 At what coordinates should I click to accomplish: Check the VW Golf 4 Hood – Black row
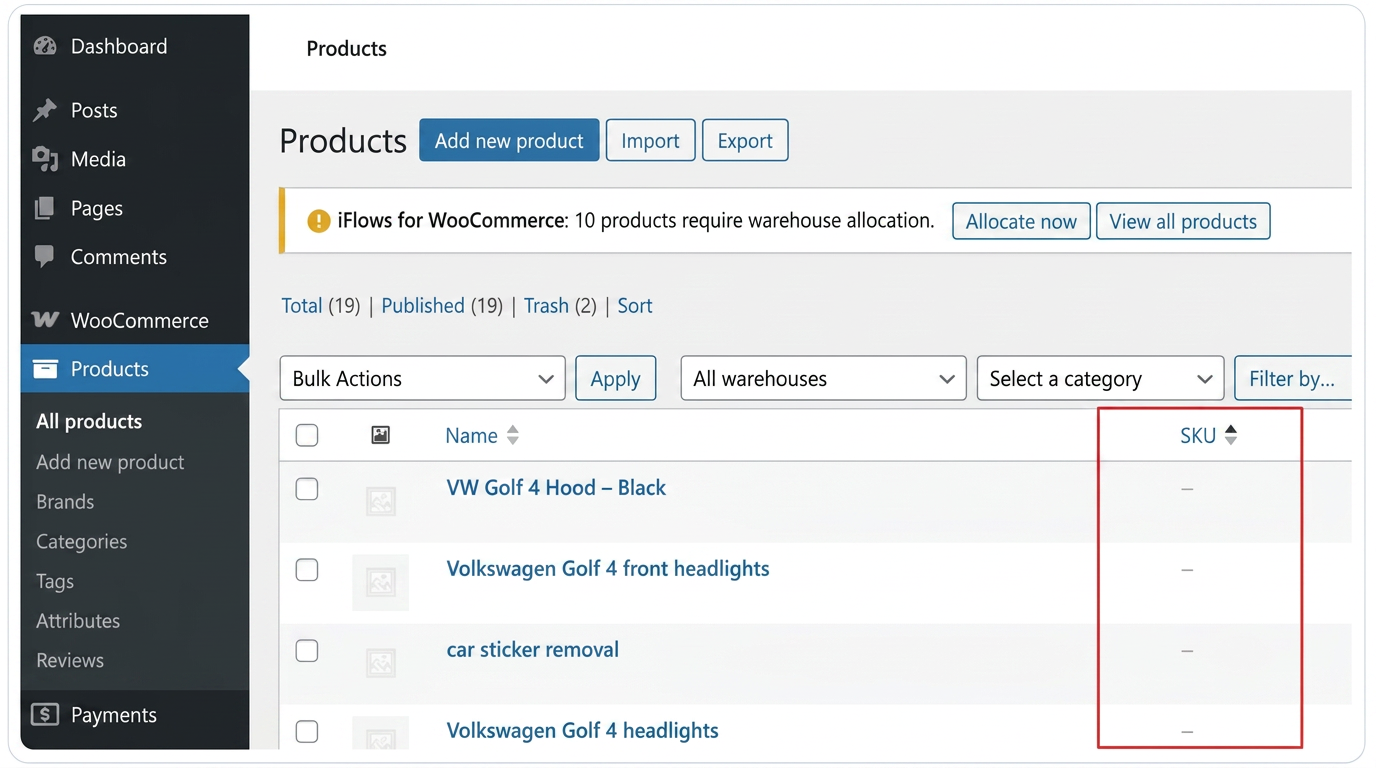coord(307,489)
